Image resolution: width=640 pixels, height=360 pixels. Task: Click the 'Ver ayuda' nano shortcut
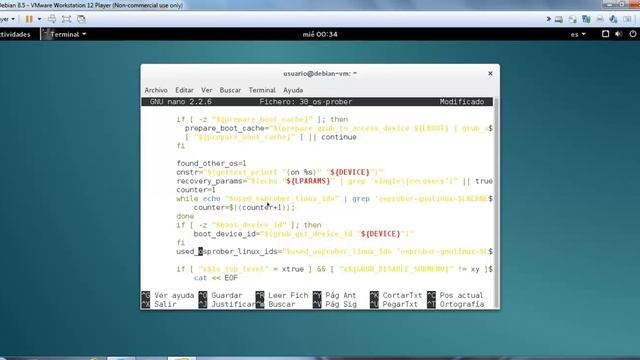[x=168, y=295]
